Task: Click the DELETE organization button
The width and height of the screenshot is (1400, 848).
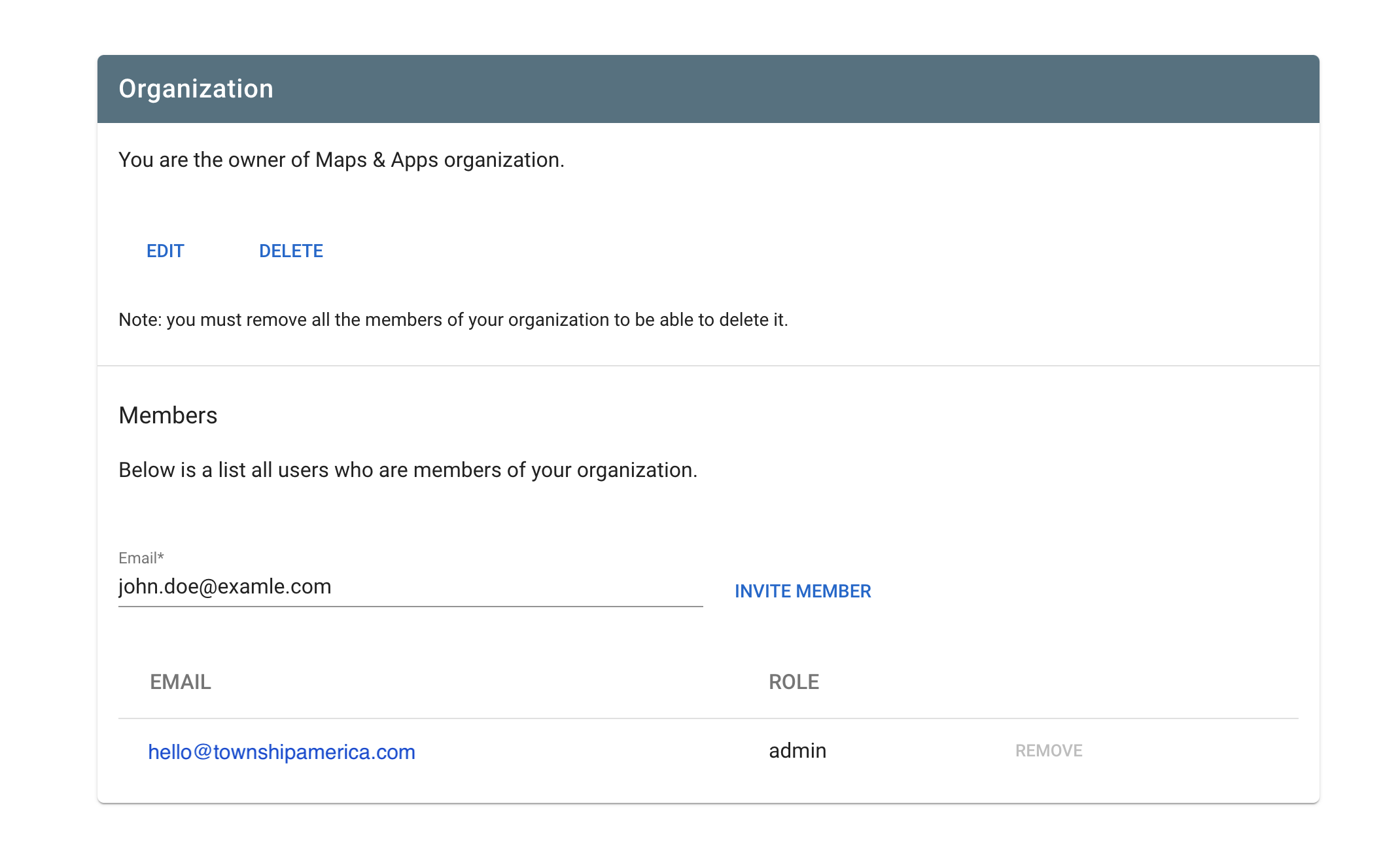Action: click(291, 251)
